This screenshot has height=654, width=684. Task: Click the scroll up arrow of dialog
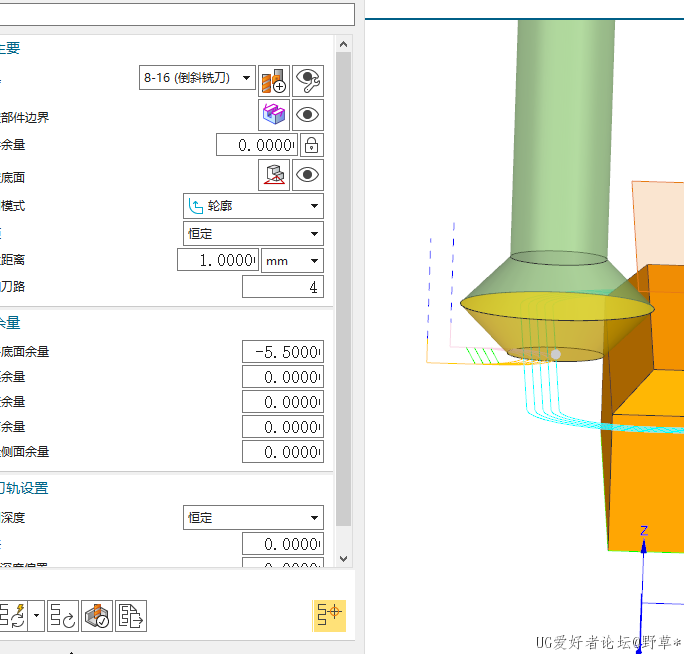[343, 45]
